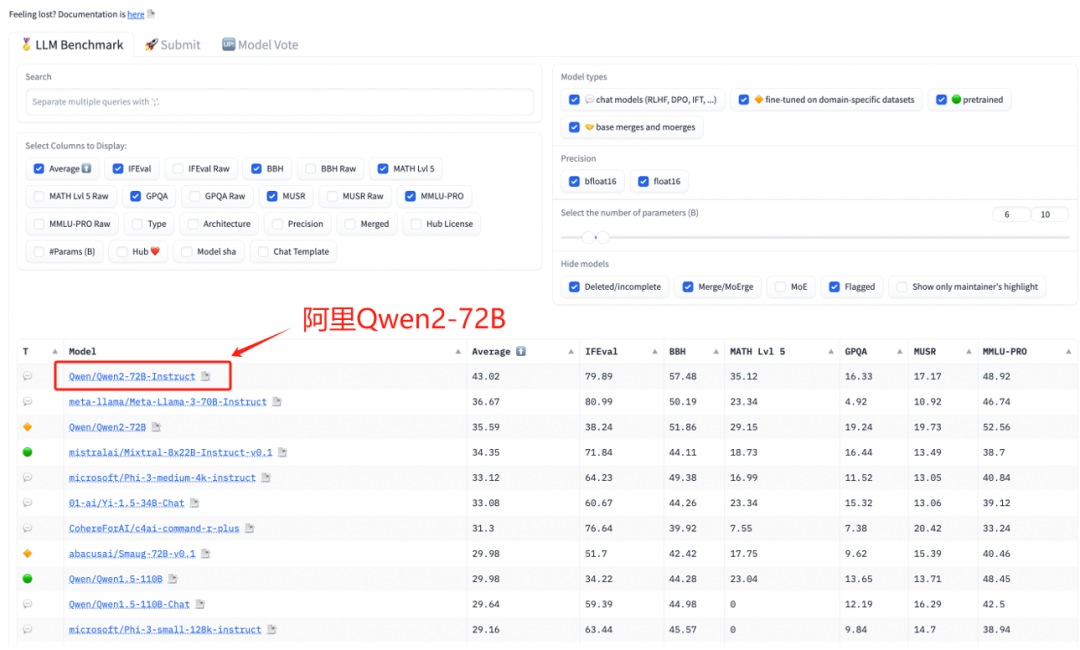
Task: Switch to the LLM Benchmark tab
Action: tap(72, 45)
